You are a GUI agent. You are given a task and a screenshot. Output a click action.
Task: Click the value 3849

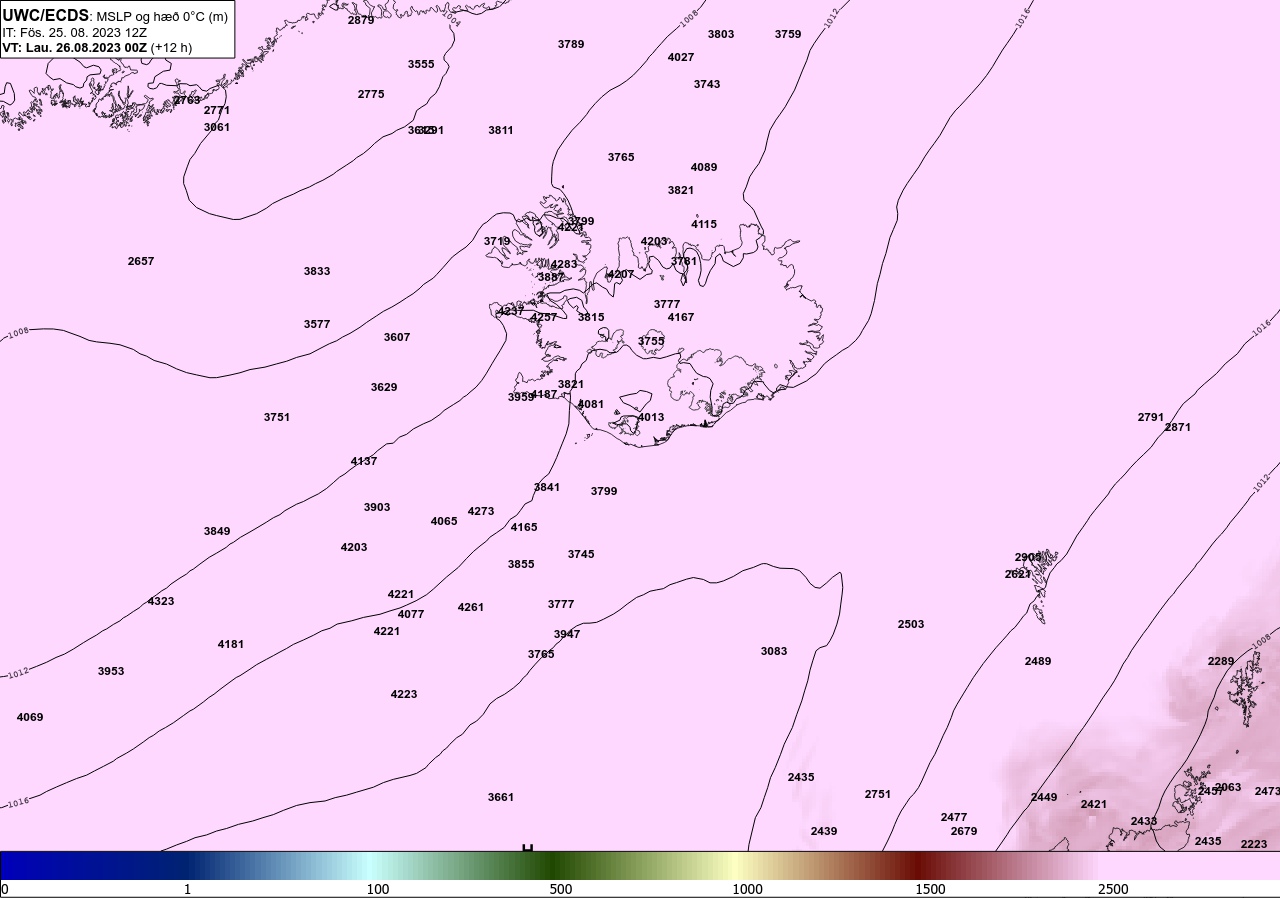[x=217, y=531]
